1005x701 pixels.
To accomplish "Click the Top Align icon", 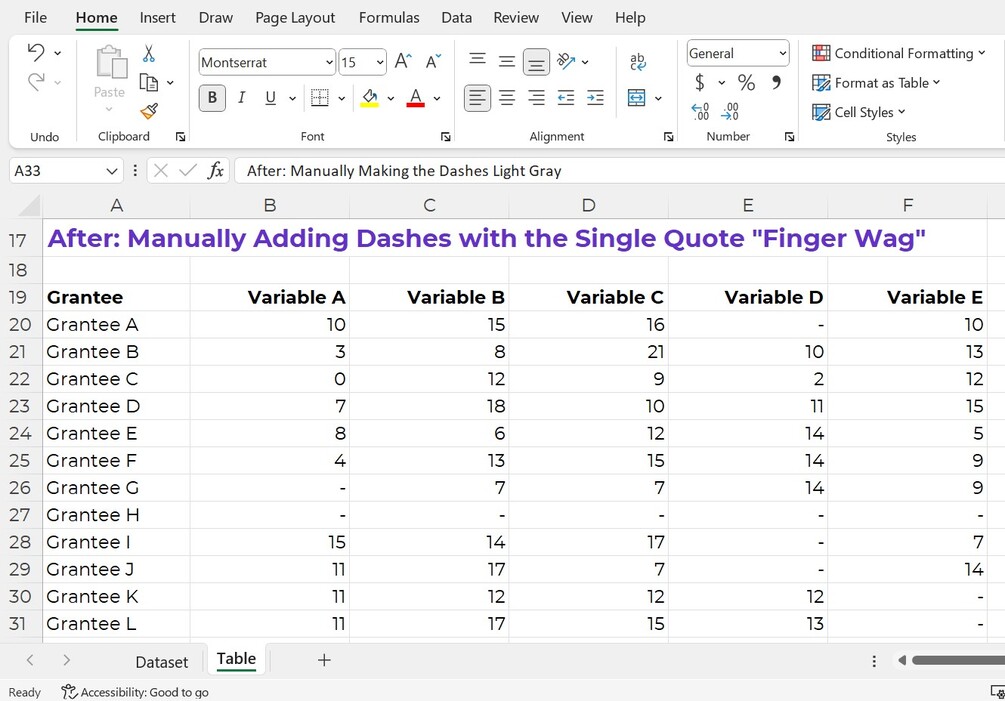I will coord(478,61).
